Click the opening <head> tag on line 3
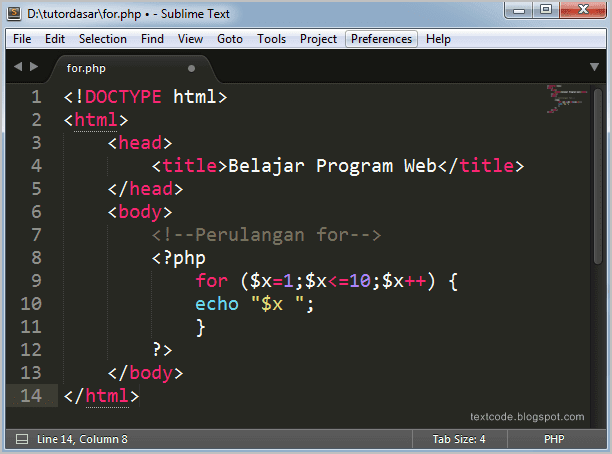Screen dimensions: 612x454 (140, 143)
